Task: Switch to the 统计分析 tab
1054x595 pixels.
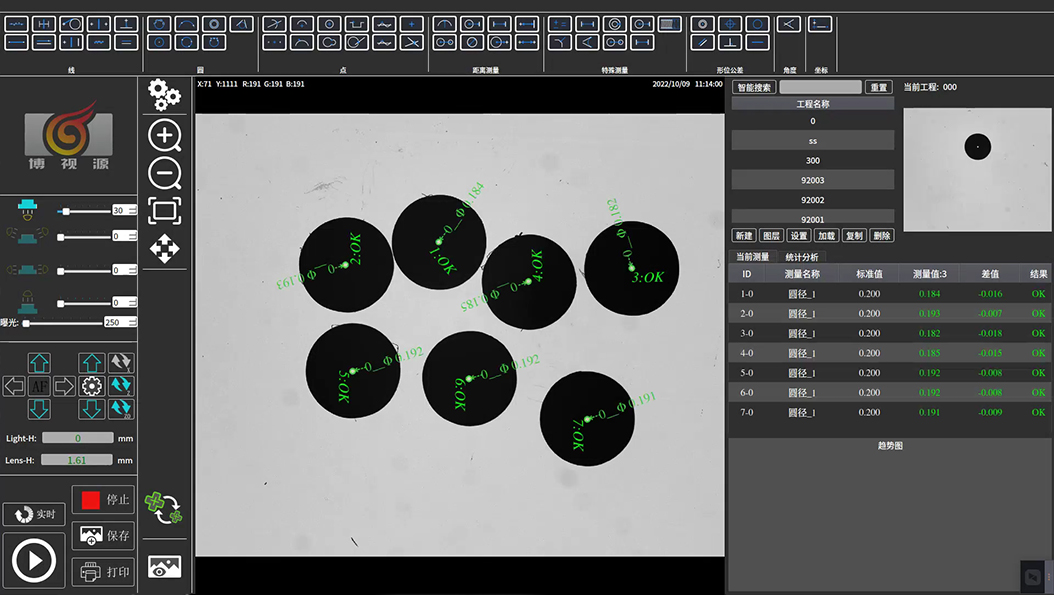Action: click(x=802, y=257)
